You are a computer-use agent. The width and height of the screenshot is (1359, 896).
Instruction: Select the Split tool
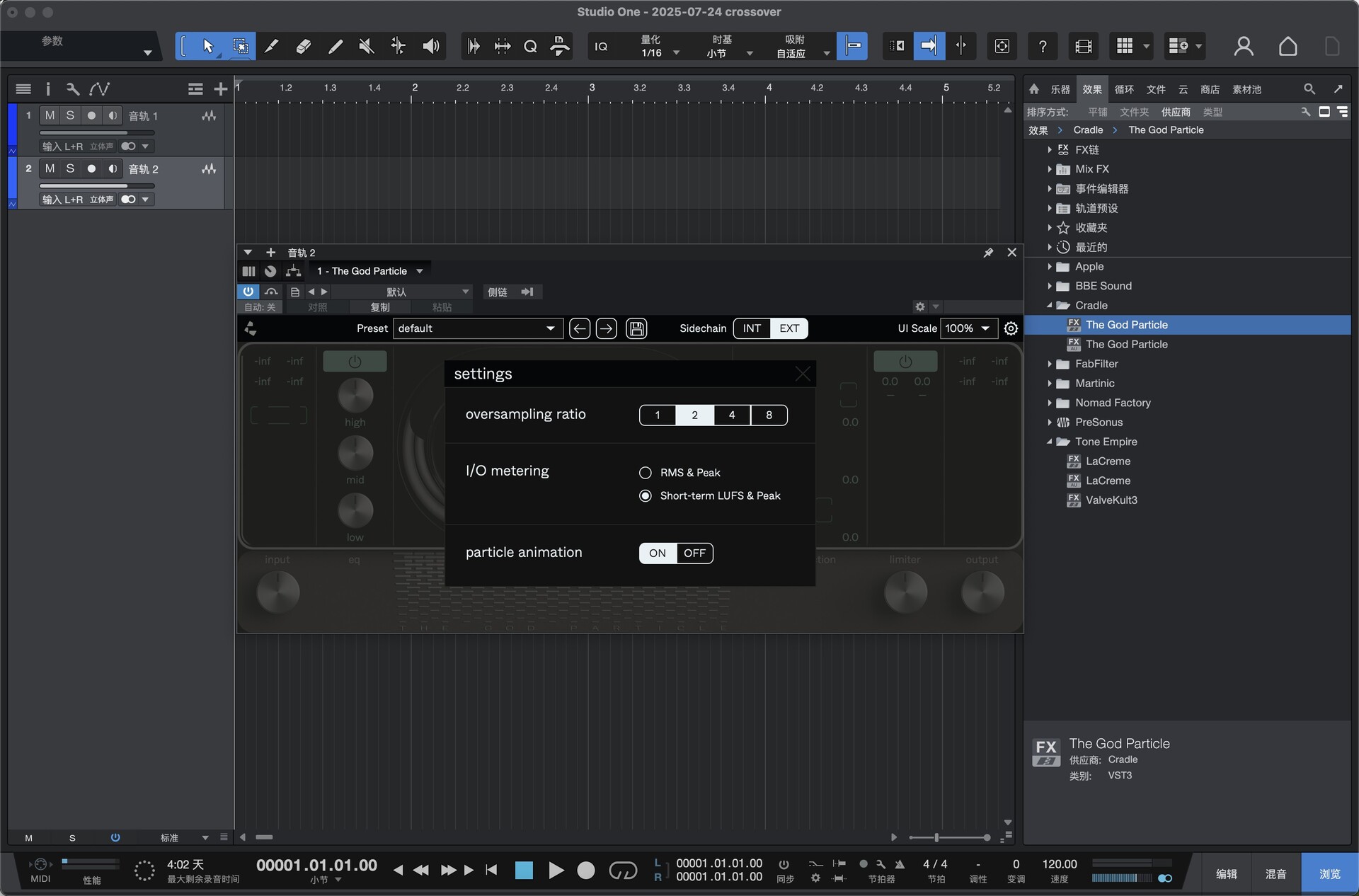pos(271,46)
